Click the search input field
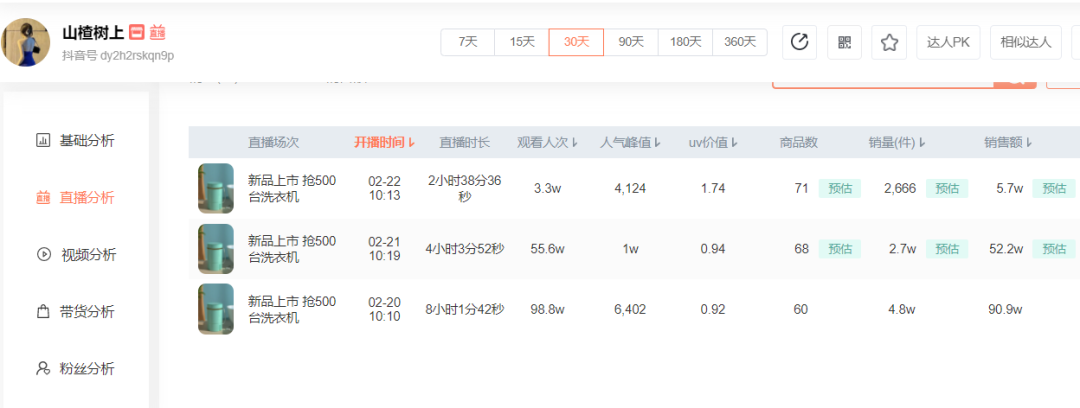 coord(883,83)
